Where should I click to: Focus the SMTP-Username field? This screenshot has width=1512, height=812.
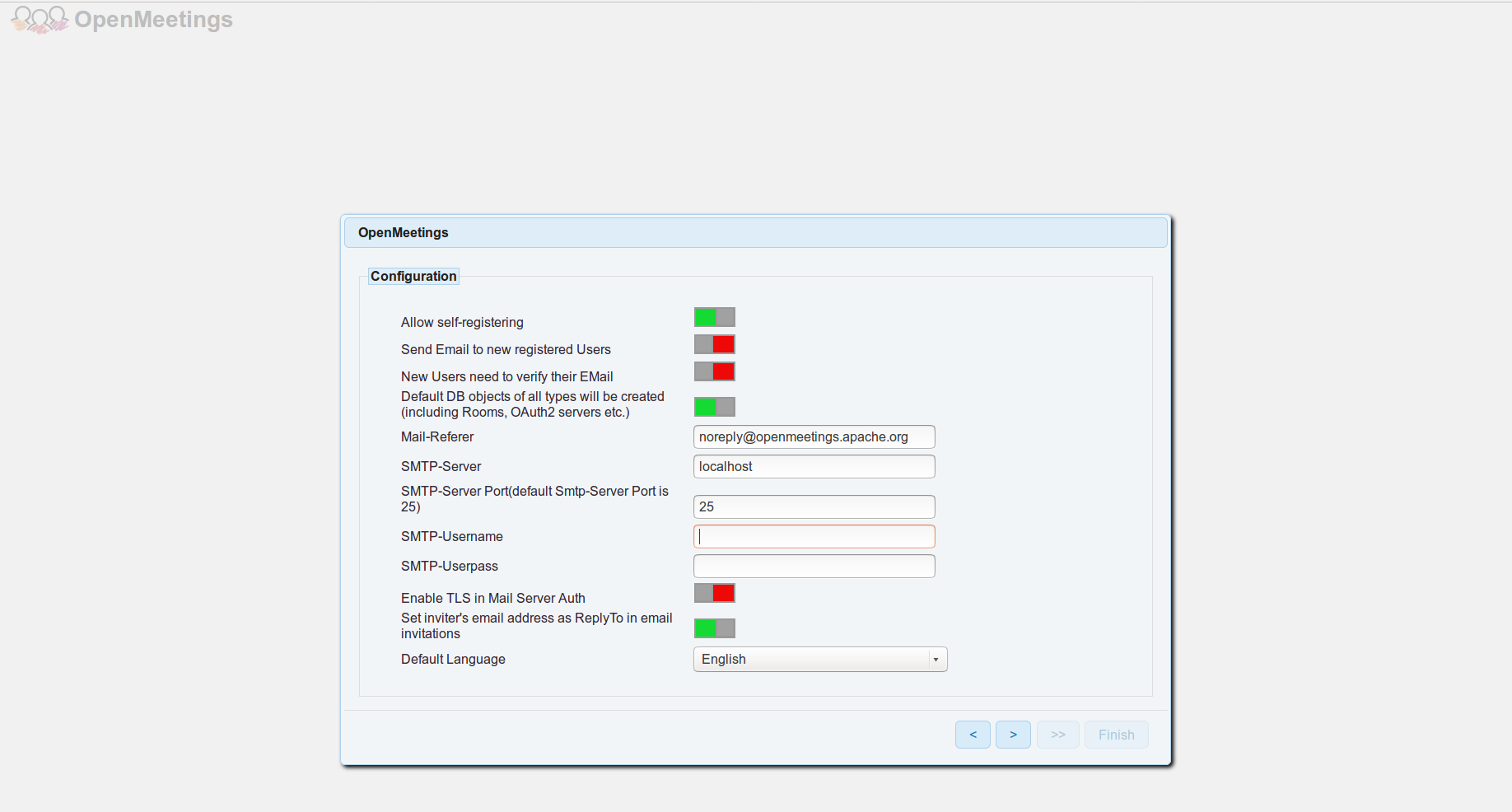pos(814,536)
